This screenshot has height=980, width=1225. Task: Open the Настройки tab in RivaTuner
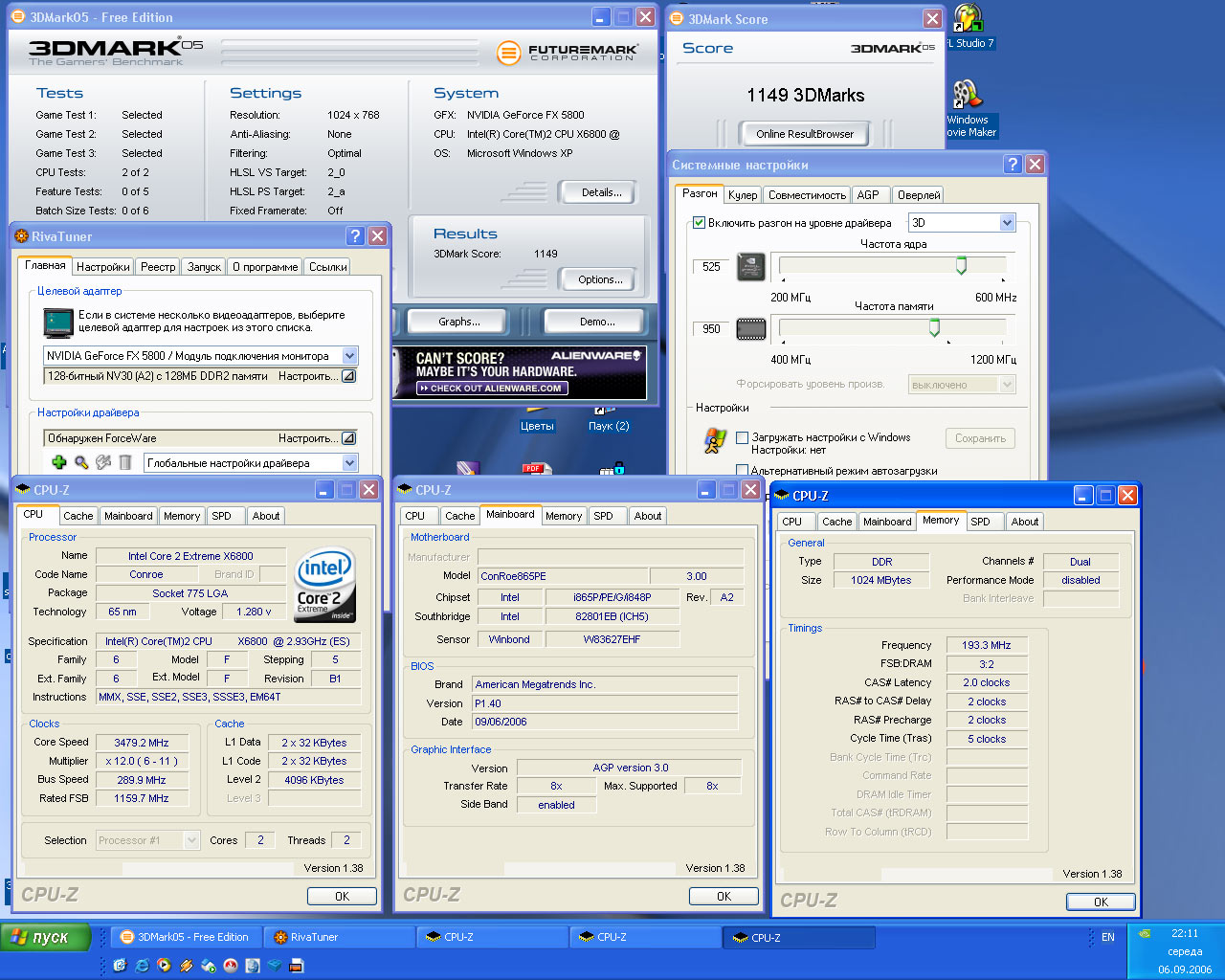pos(103,267)
